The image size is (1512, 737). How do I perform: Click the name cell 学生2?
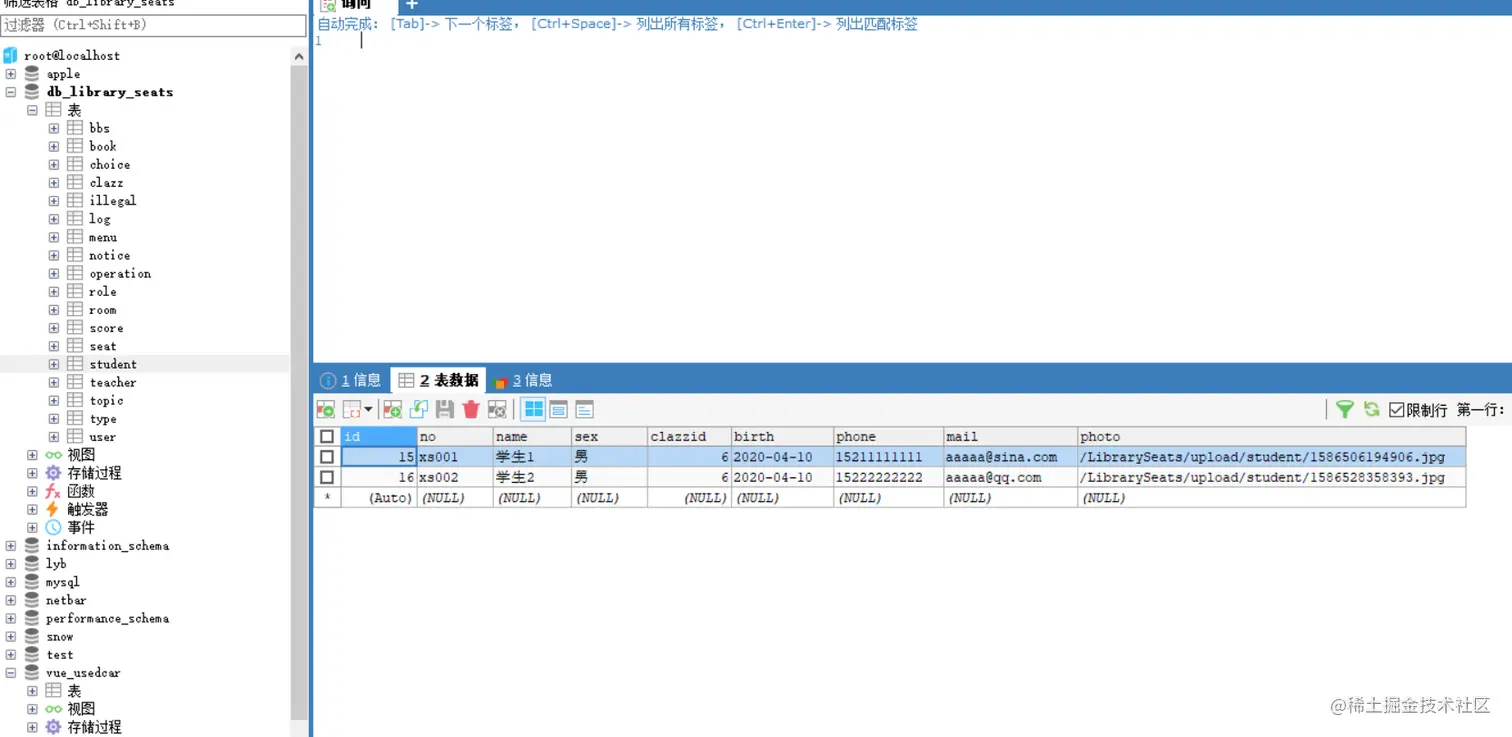click(532, 478)
